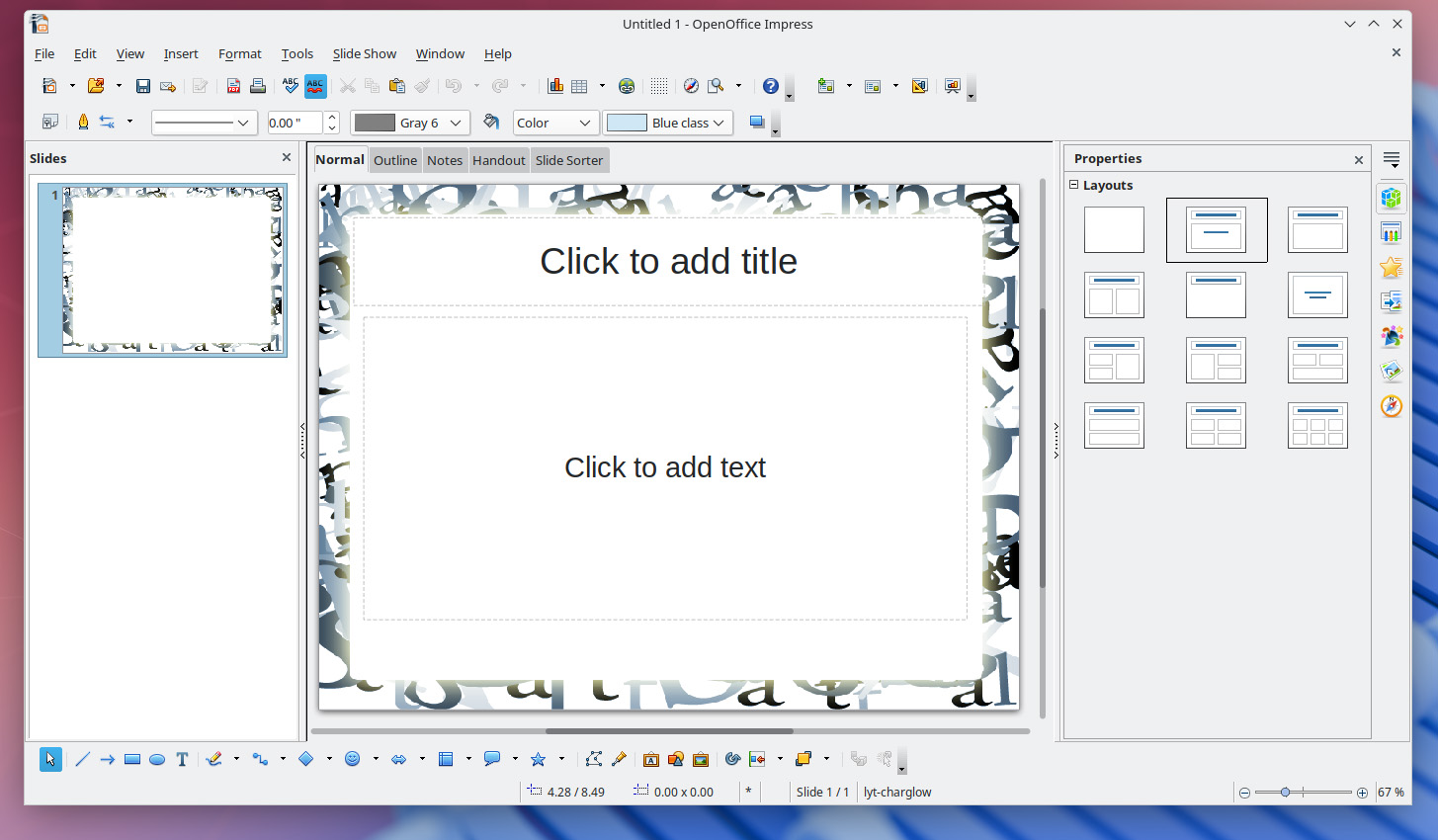Toggle AutoSpellcheck off
Screen dimensions: 1438x840
coord(315,86)
